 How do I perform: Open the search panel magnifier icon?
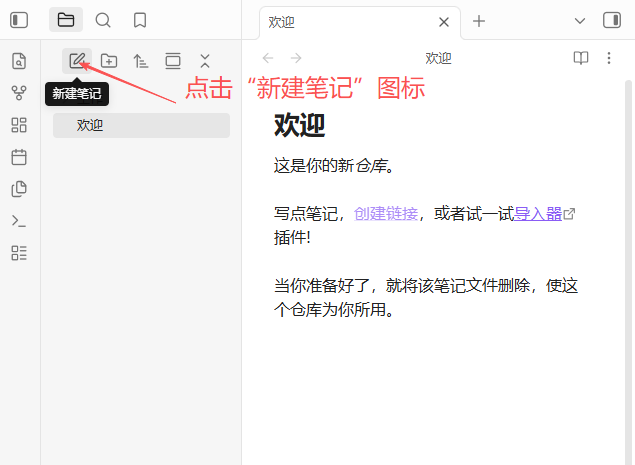pyautogui.click(x=103, y=20)
